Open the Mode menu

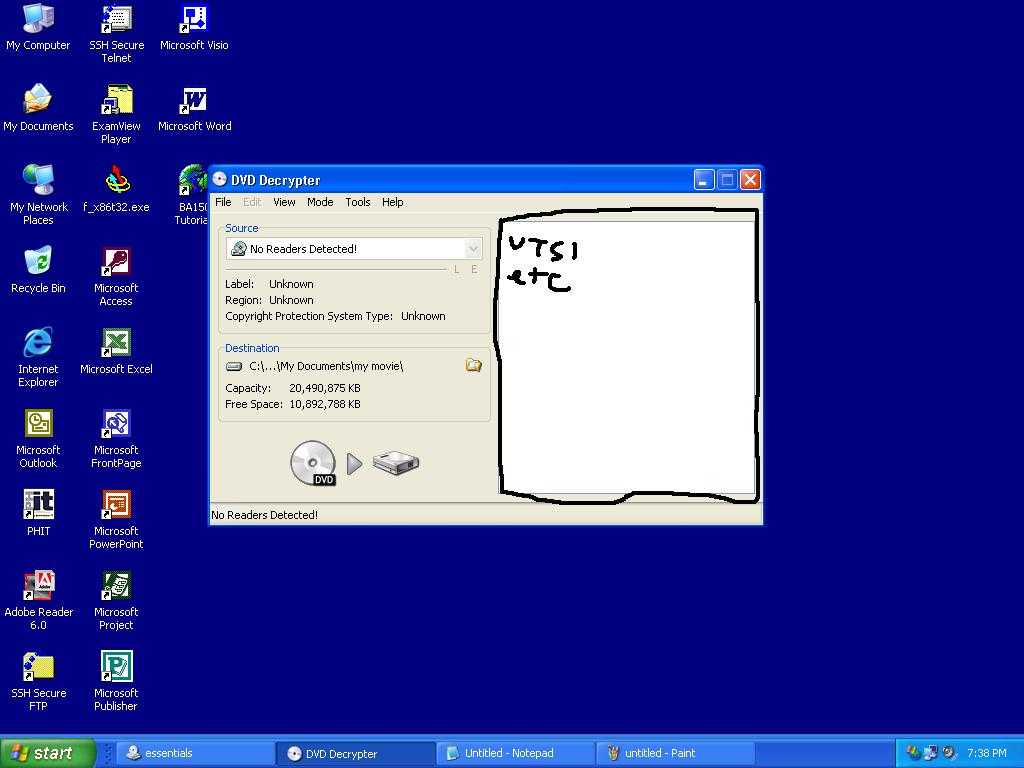320,202
